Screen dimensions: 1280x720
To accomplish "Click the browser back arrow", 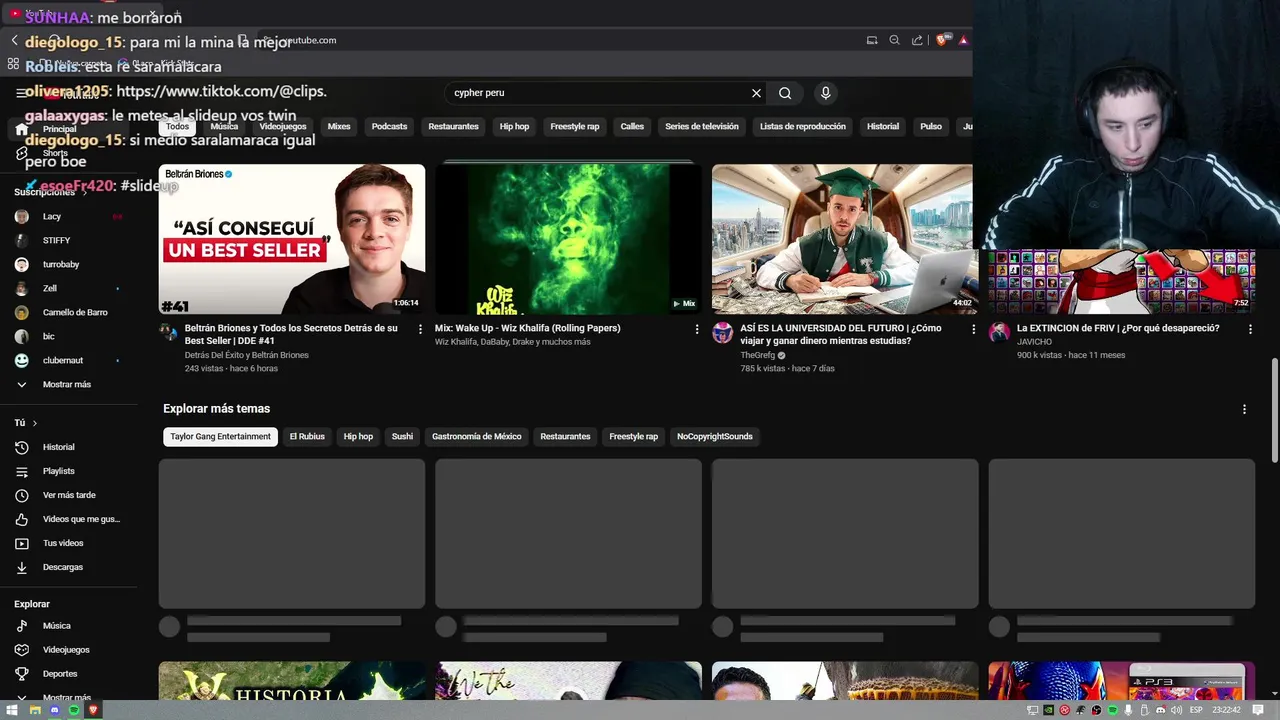I will pos(14,41).
